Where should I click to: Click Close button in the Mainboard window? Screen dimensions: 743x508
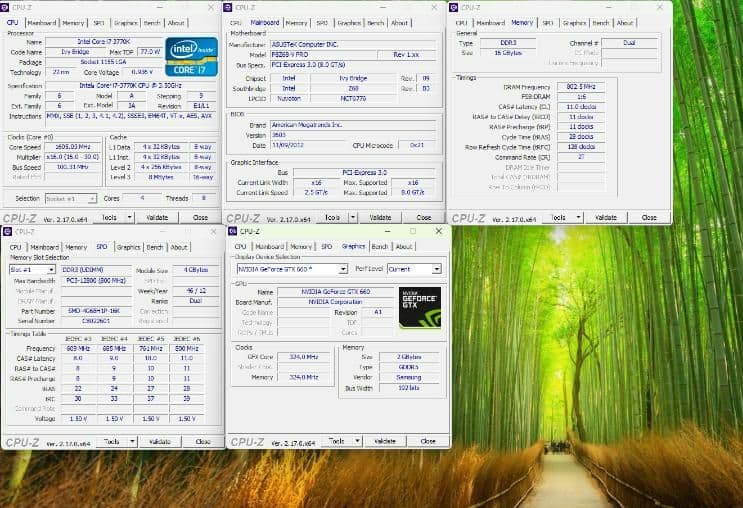pos(424,218)
